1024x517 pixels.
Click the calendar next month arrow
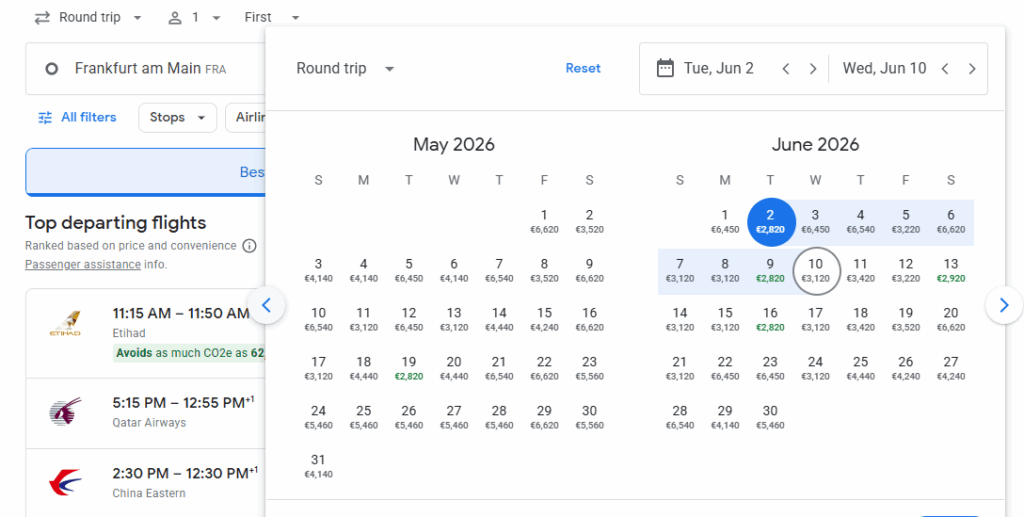coord(1003,305)
